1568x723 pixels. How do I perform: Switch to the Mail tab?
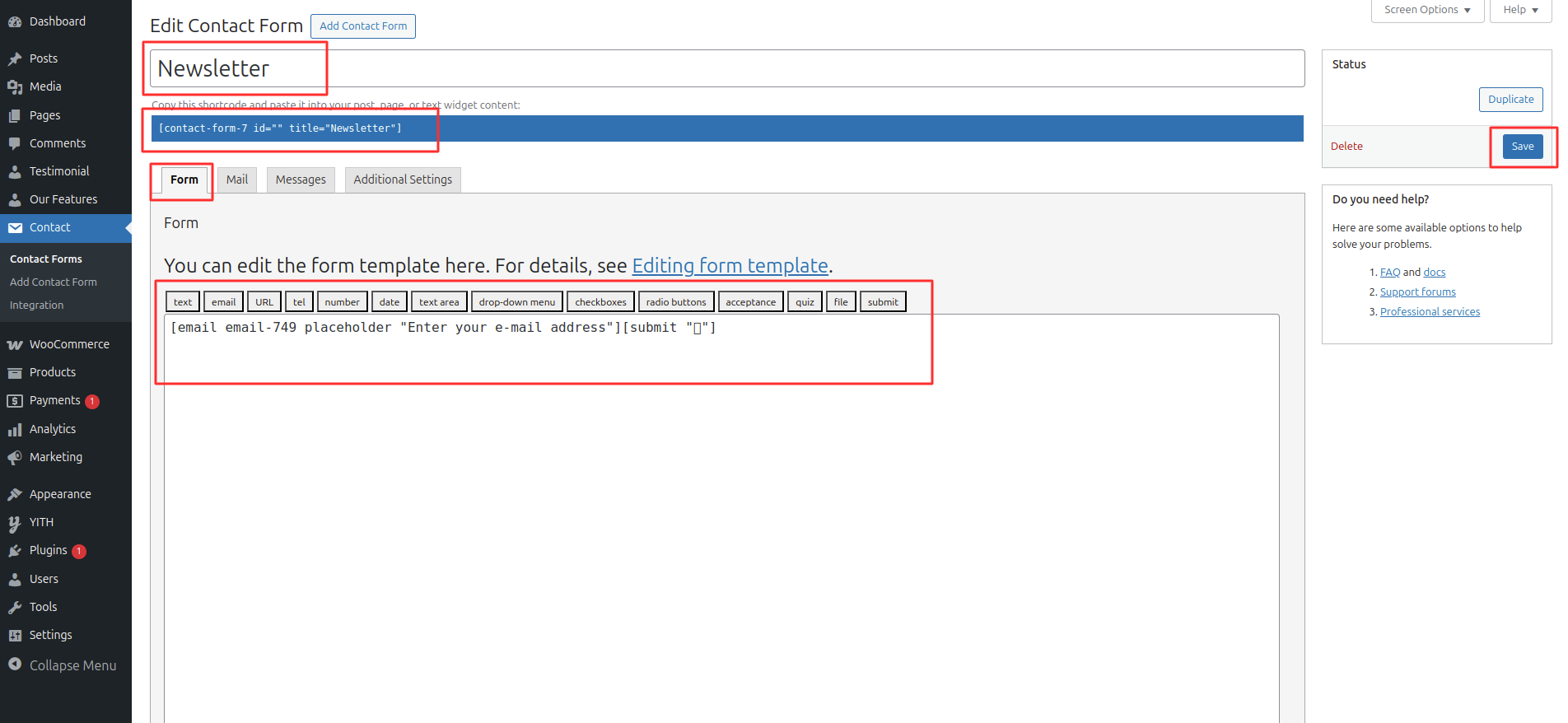point(237,180)
